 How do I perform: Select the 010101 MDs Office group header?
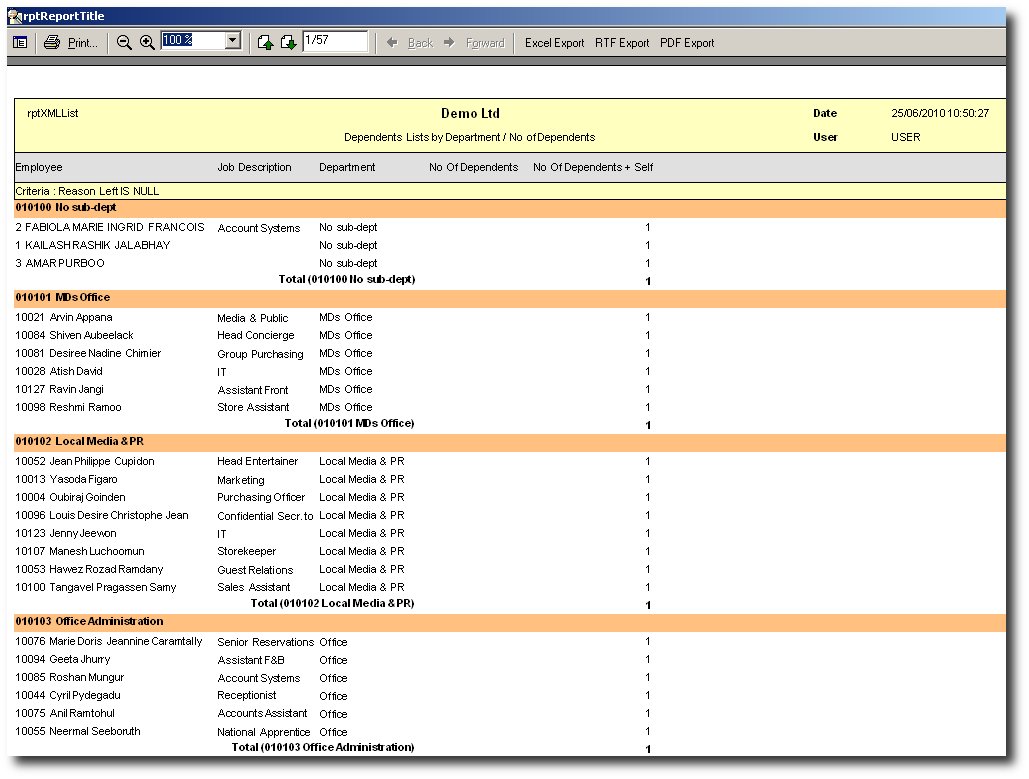(63, 298)
